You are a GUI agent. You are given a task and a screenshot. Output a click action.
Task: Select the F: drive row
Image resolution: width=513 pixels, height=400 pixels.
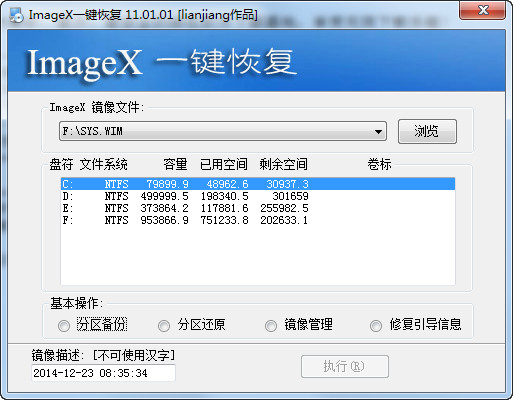258,220
